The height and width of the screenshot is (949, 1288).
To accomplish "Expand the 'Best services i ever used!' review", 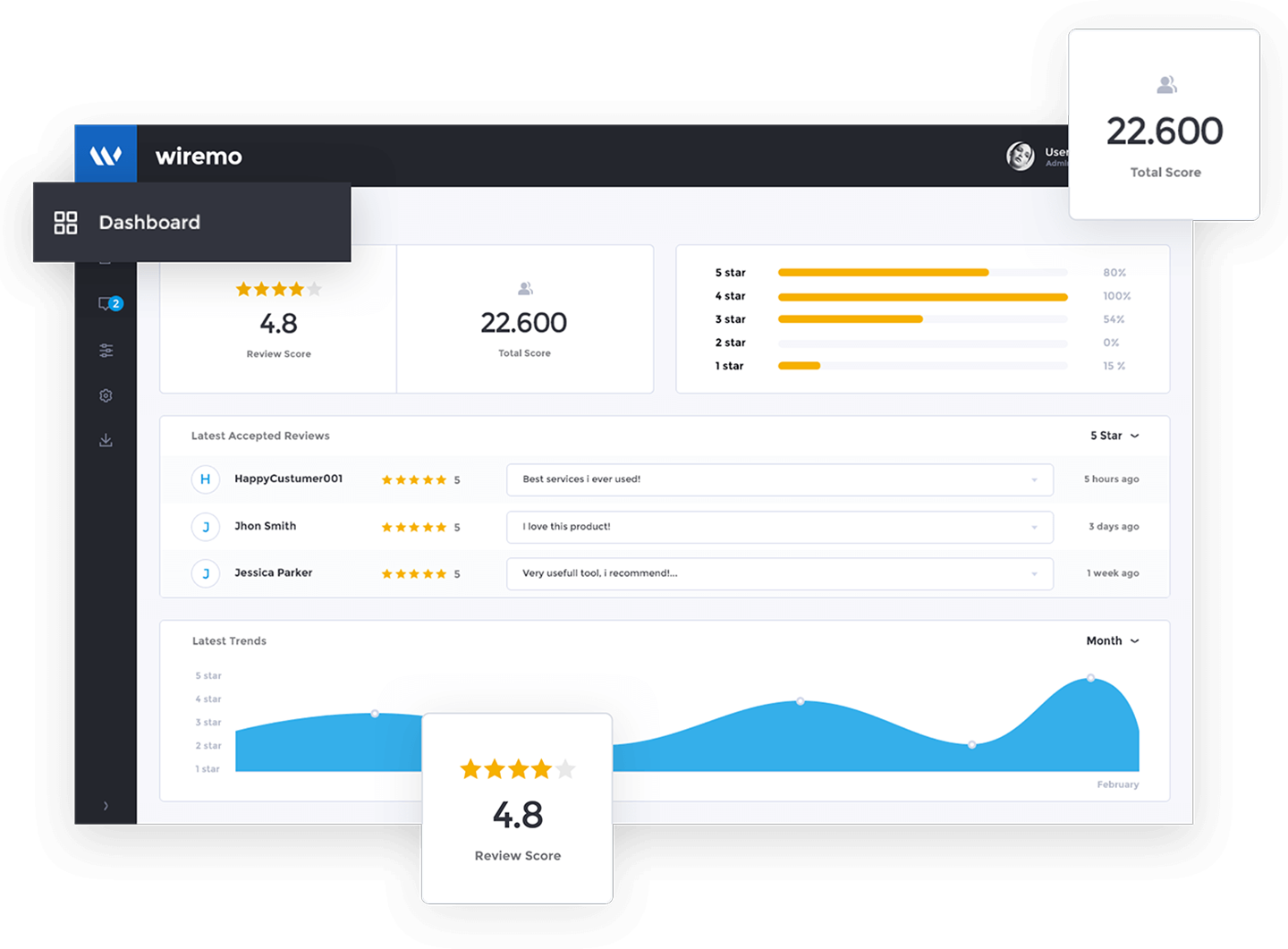I will 780,479.
